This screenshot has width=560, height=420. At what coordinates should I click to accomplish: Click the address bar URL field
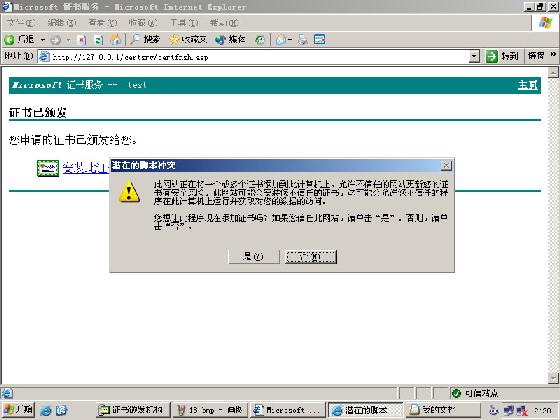point(259,57)
